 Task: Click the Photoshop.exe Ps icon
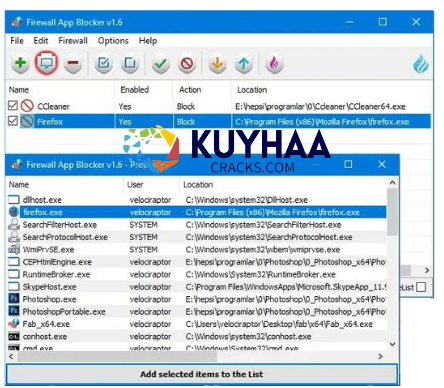14,299
